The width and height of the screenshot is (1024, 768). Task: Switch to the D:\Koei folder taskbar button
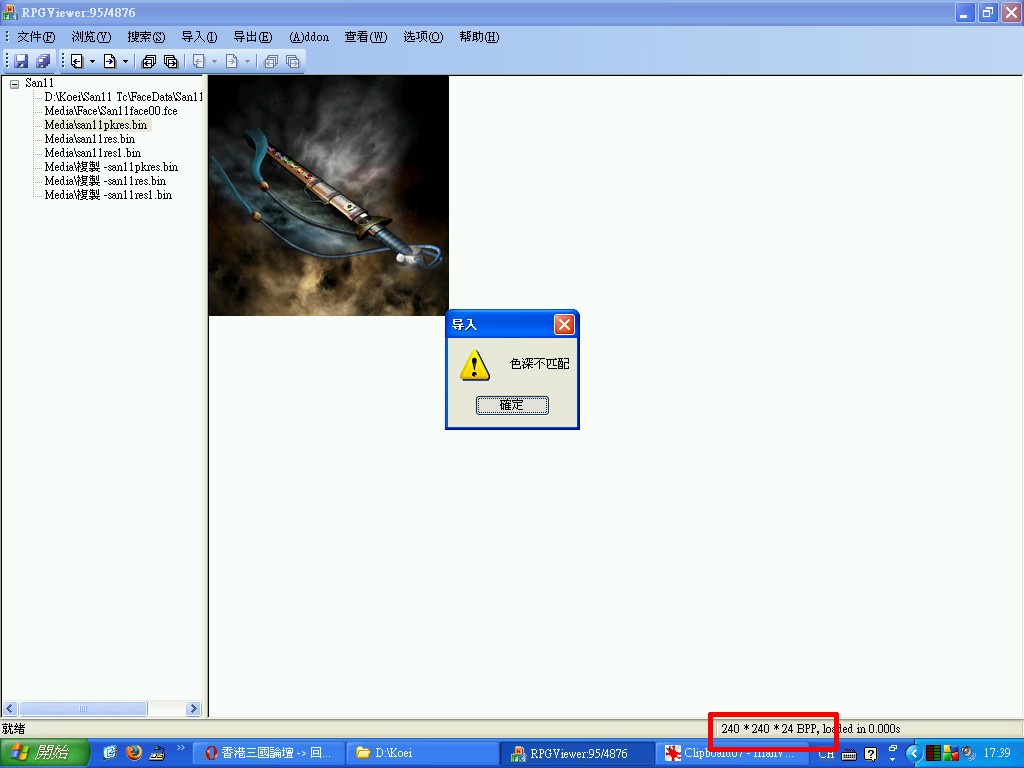click(421, 753)
